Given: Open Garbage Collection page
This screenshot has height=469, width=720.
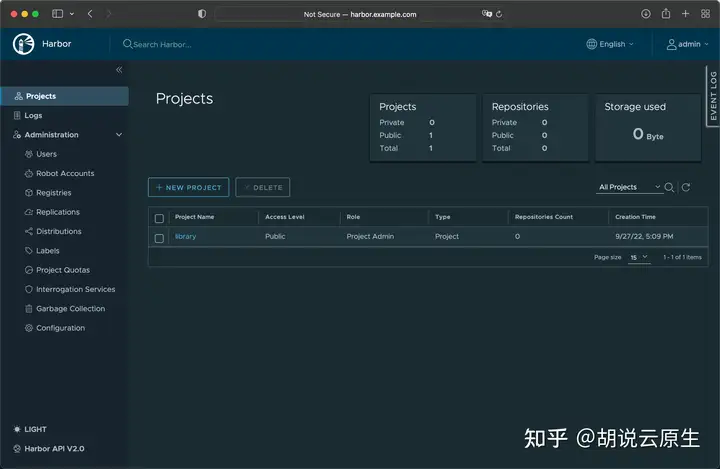Looking at the screenshot, I should pos(70,308).
